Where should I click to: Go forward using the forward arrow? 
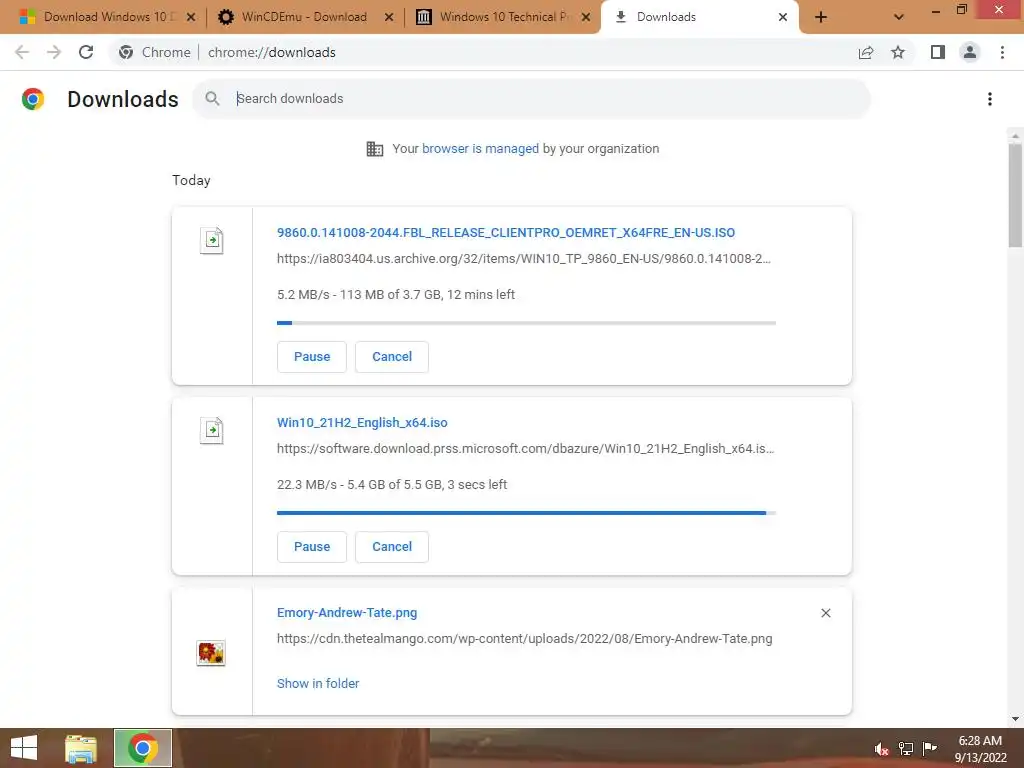coord(54,52)
